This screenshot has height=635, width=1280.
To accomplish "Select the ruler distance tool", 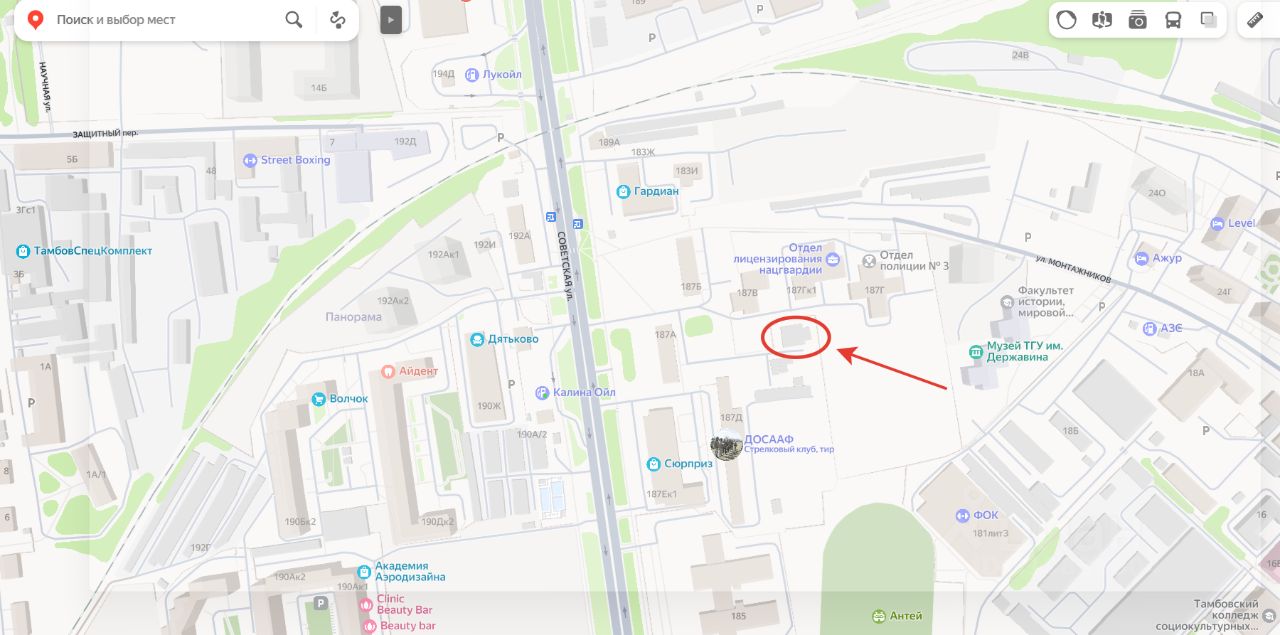I will (1257, 20).
